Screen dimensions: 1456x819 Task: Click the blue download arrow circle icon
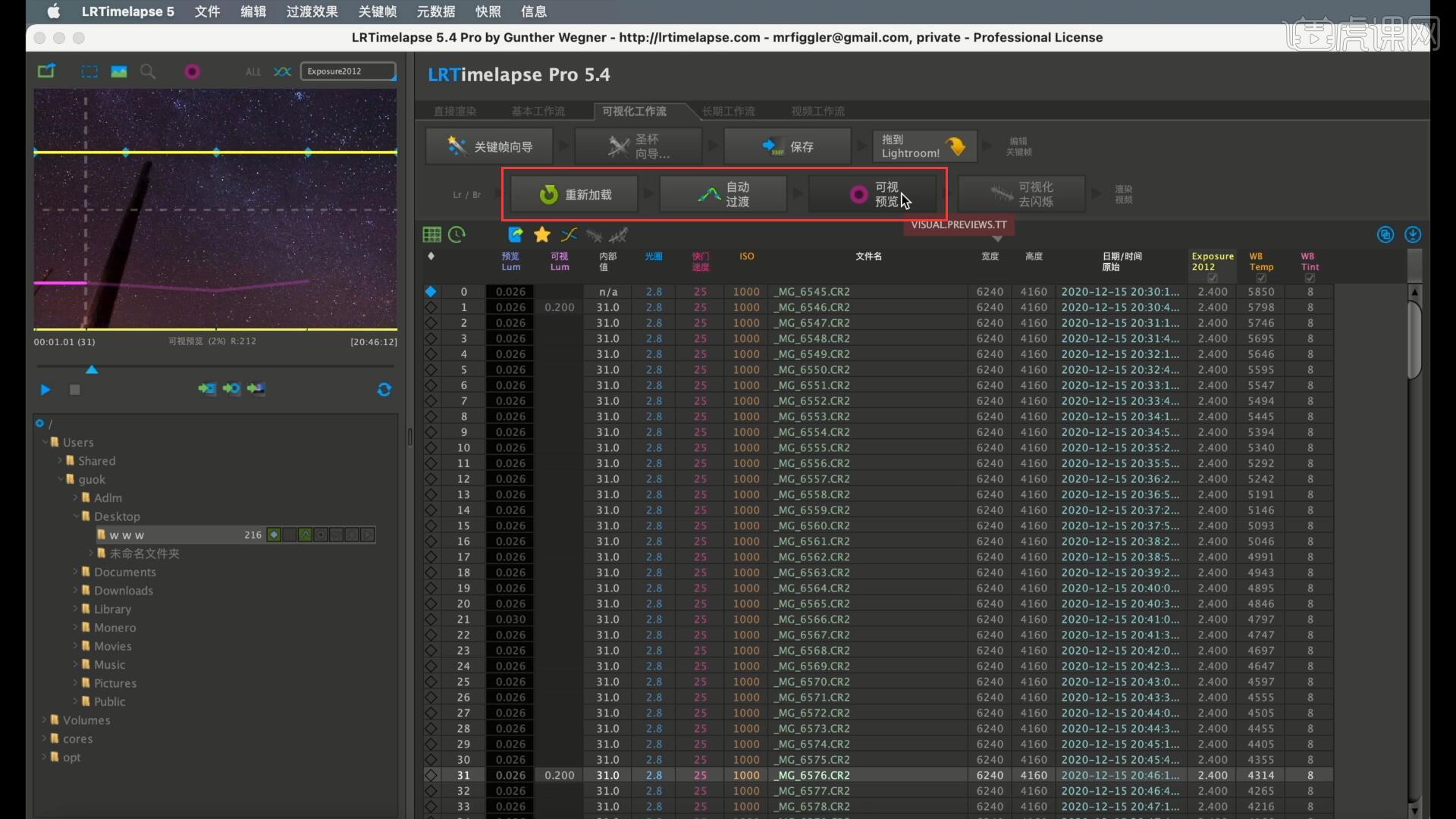[1412, 234]
